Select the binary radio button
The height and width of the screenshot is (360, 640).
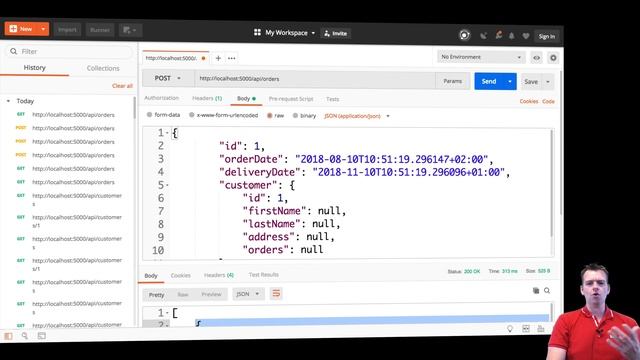pyautogui.click(x=295, y=116)
